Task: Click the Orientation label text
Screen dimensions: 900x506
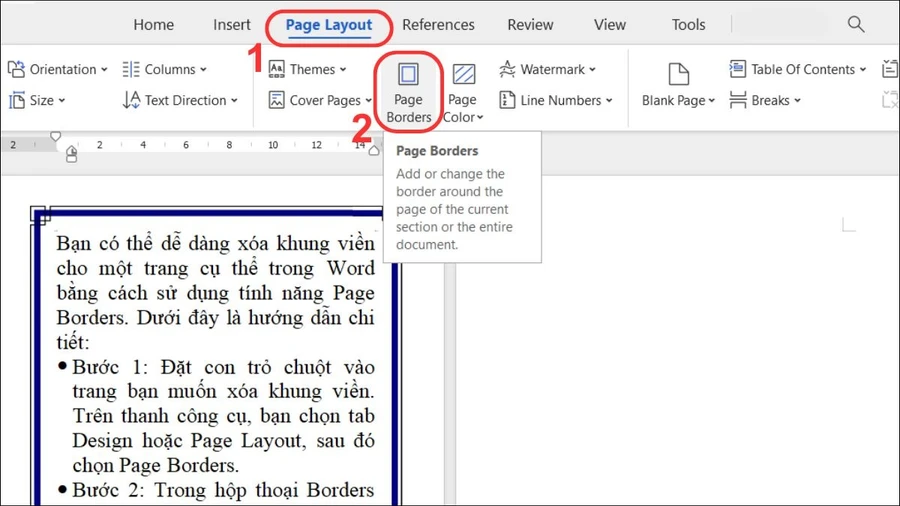Action: tap(63, 69)
